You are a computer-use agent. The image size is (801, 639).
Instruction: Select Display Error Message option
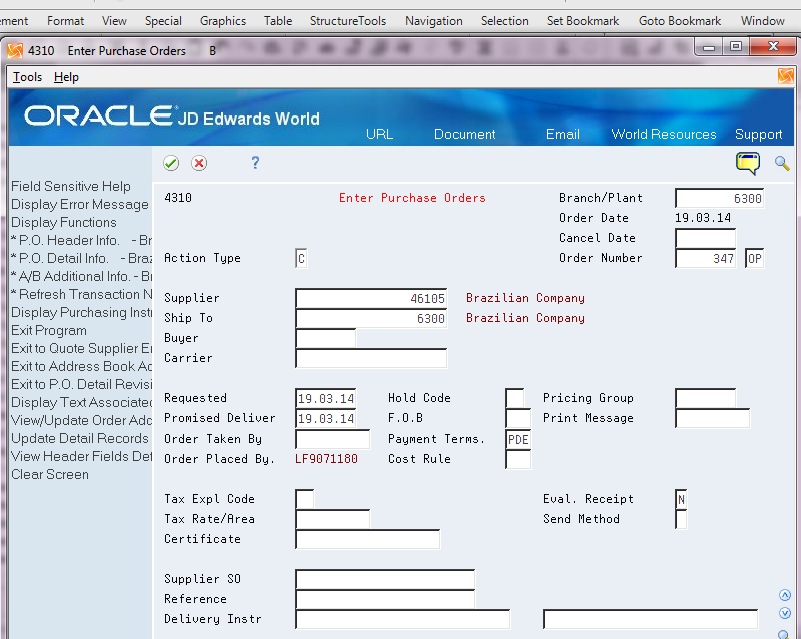click(x=80, y=204)
